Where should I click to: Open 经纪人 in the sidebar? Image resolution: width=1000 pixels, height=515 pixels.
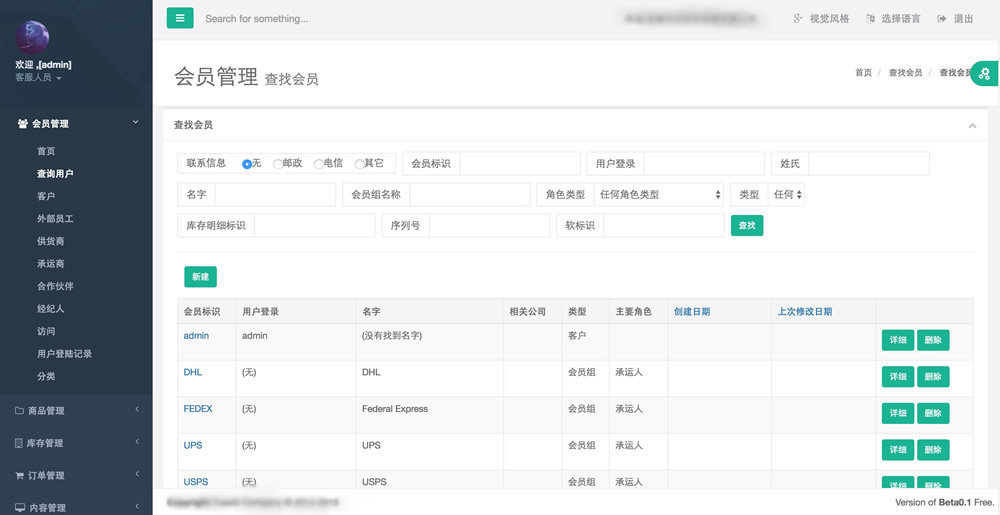tap(50, 309)
